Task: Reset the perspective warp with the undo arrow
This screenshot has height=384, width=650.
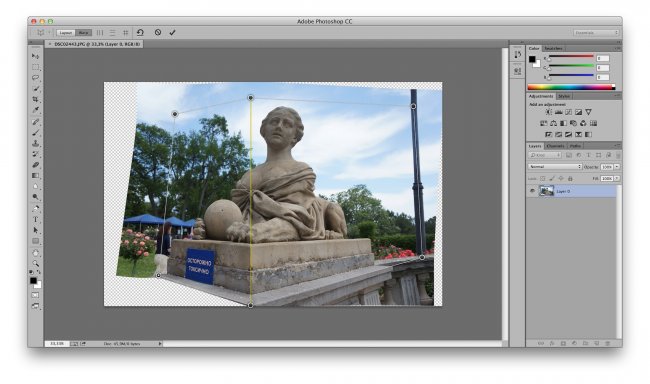Action: coord(140,32)
